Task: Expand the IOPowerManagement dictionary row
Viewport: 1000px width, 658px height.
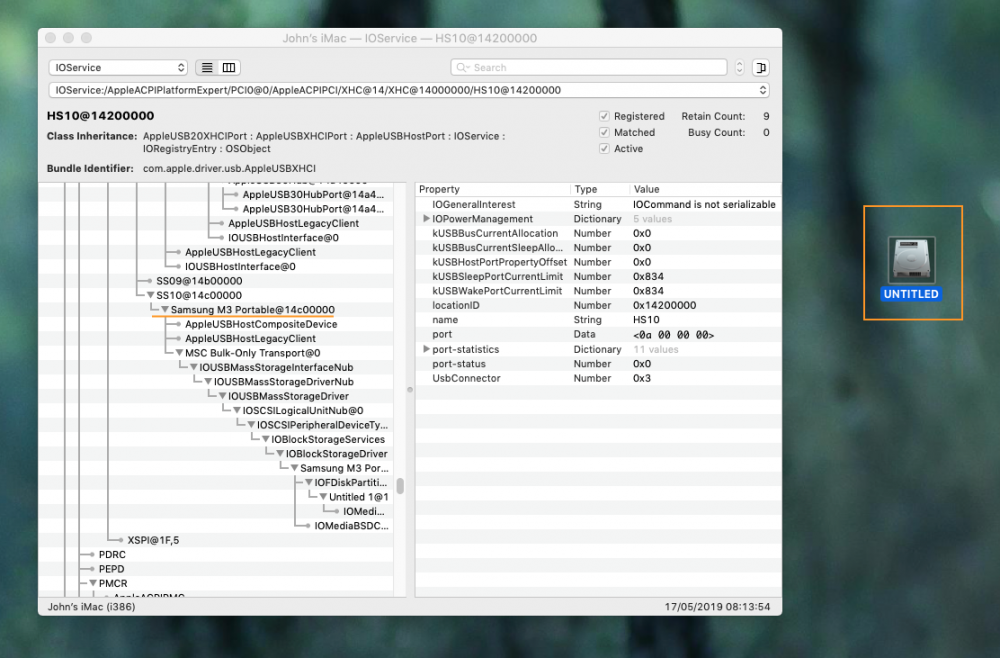Action: (426, 219)
